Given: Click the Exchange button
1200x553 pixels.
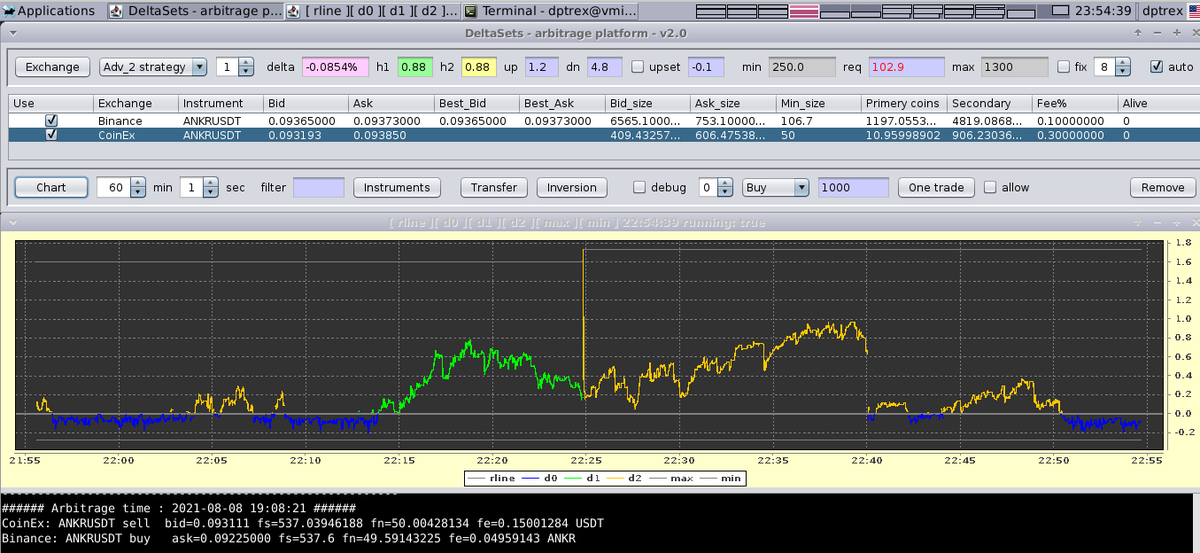Looking at the screenshot, I should [x=52, y=67].
